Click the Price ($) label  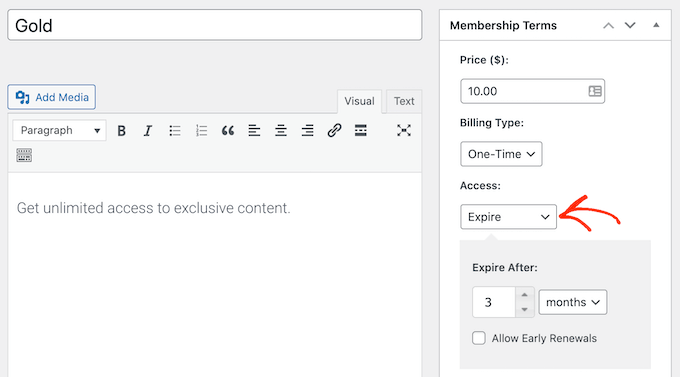(484, 60)
